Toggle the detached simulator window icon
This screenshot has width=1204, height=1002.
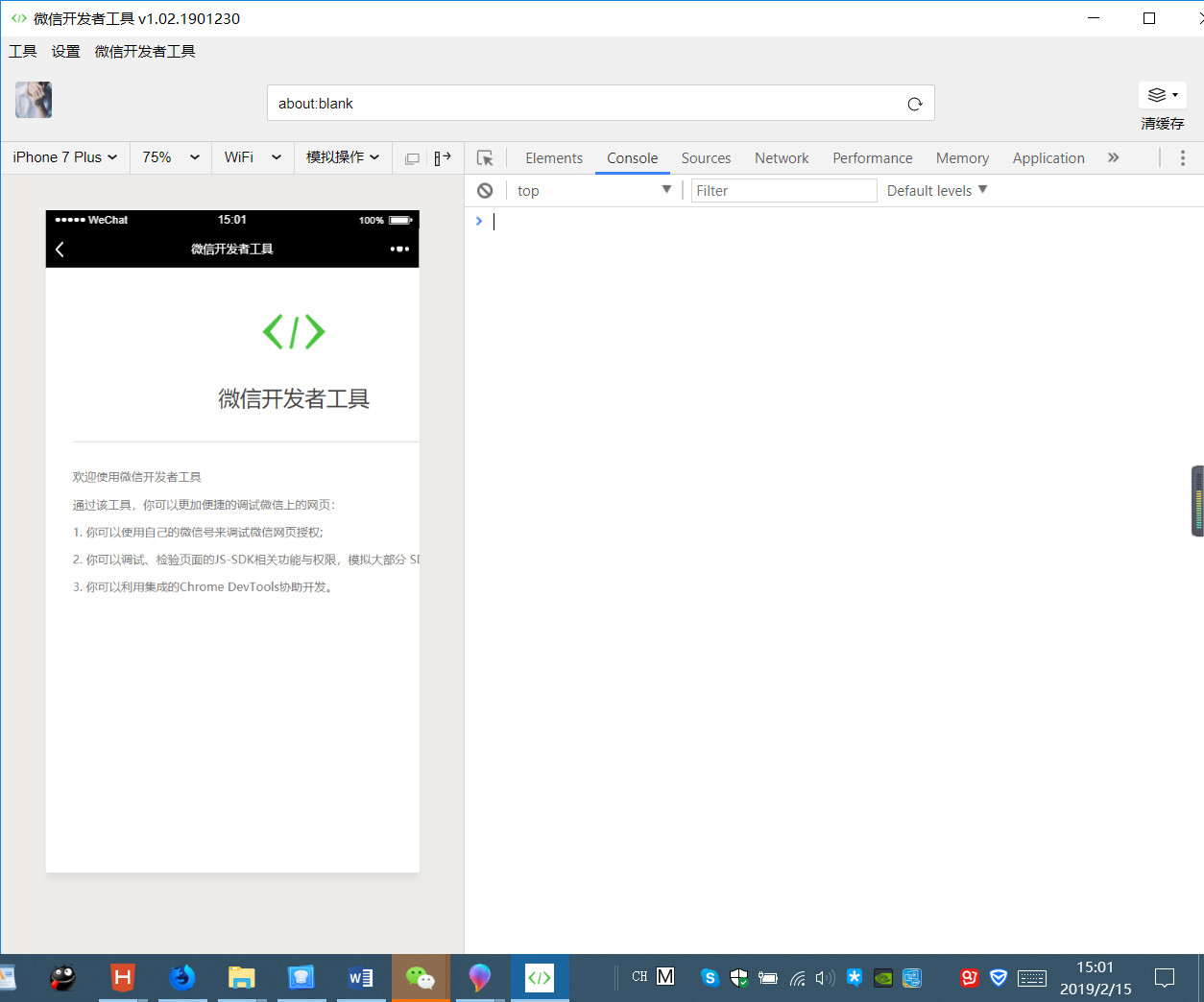(412, 158)
